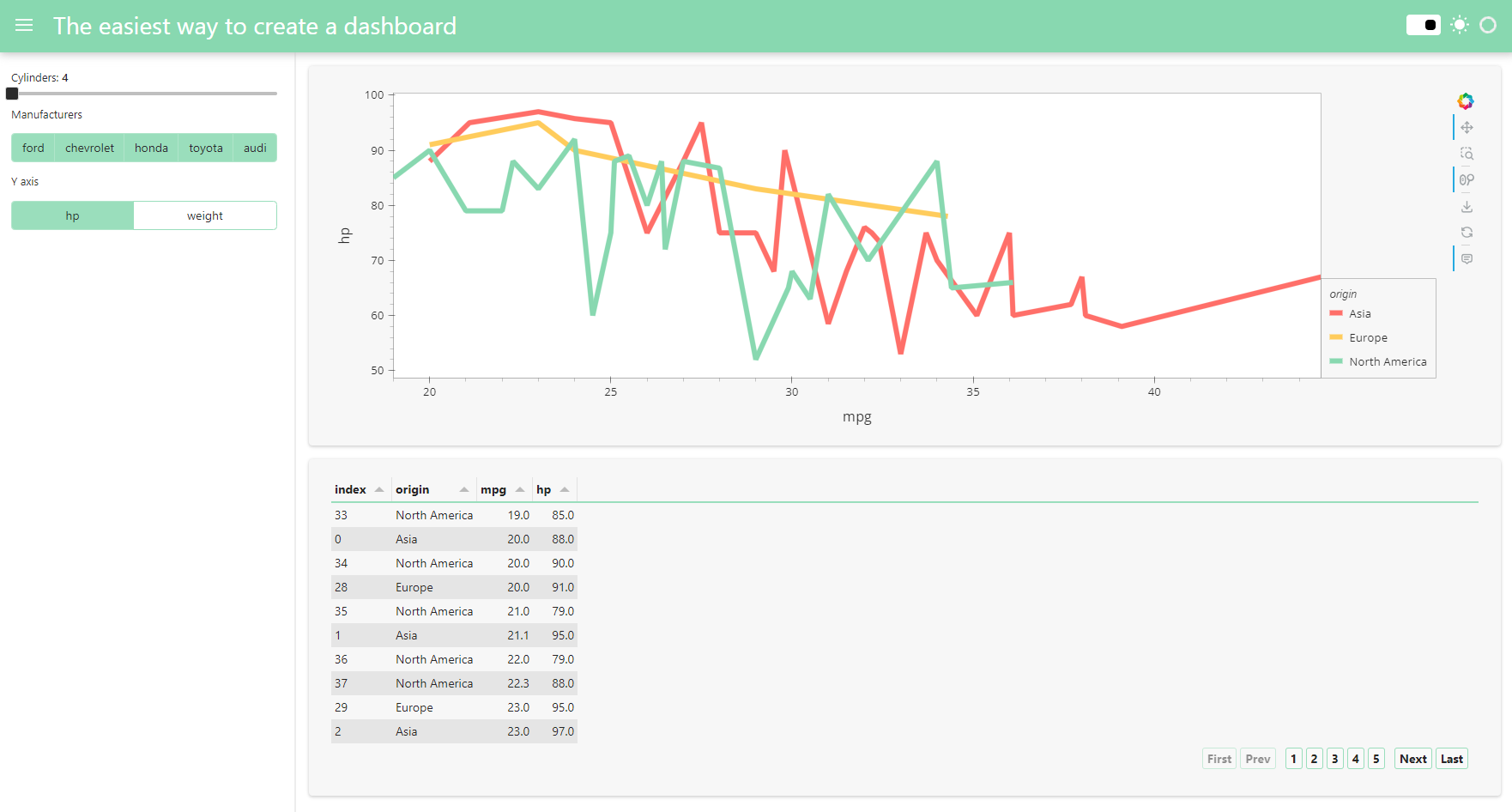Image resolution: width=1512 pixels, height=812 pixels.
Task: Toggle the Hover tooltip tool
Action: point(1467,259)
